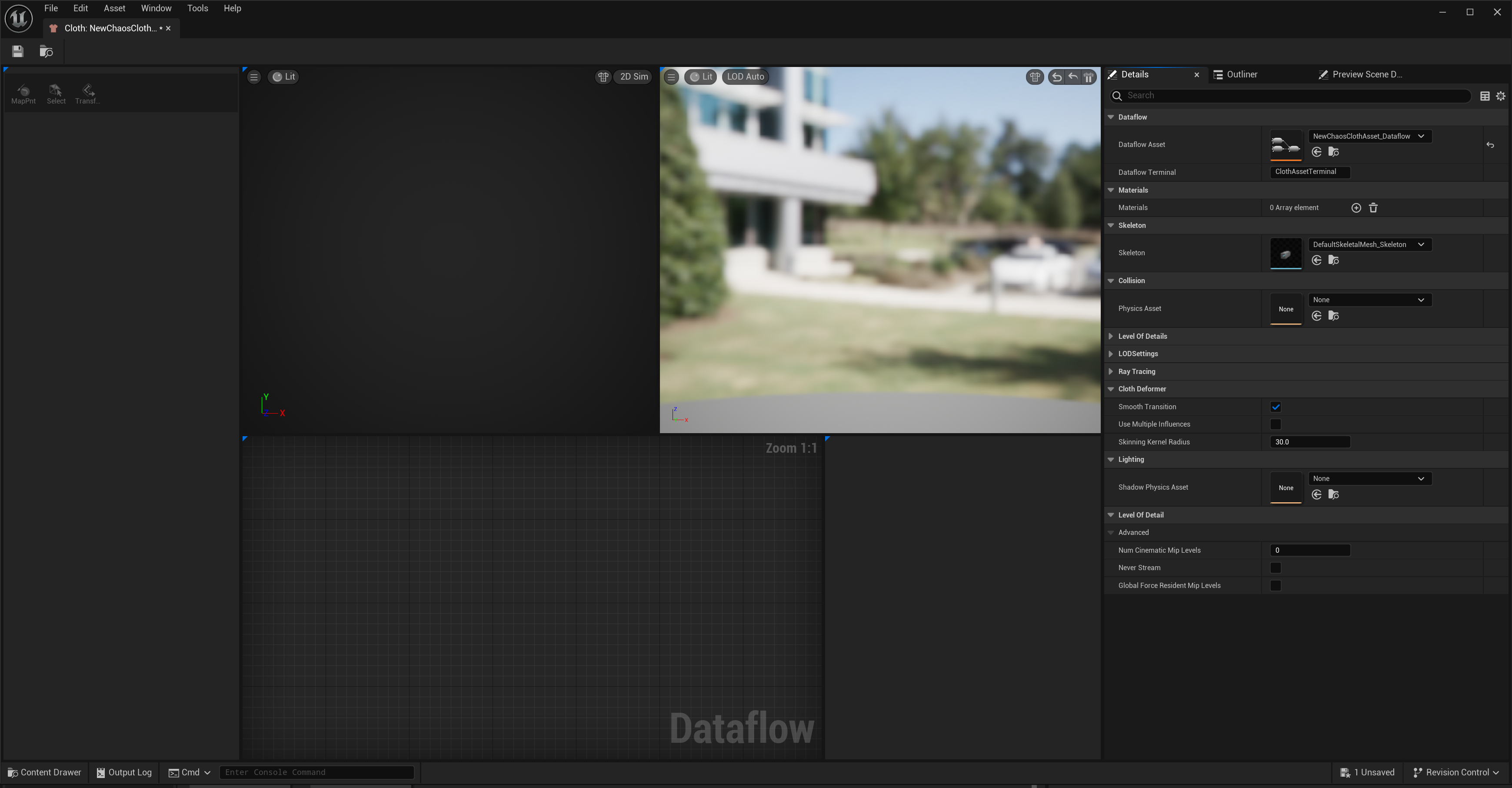Screen dimensions: 1512x788
Task: Open Details panel settings gear
Action: (x=1500, y=96)
